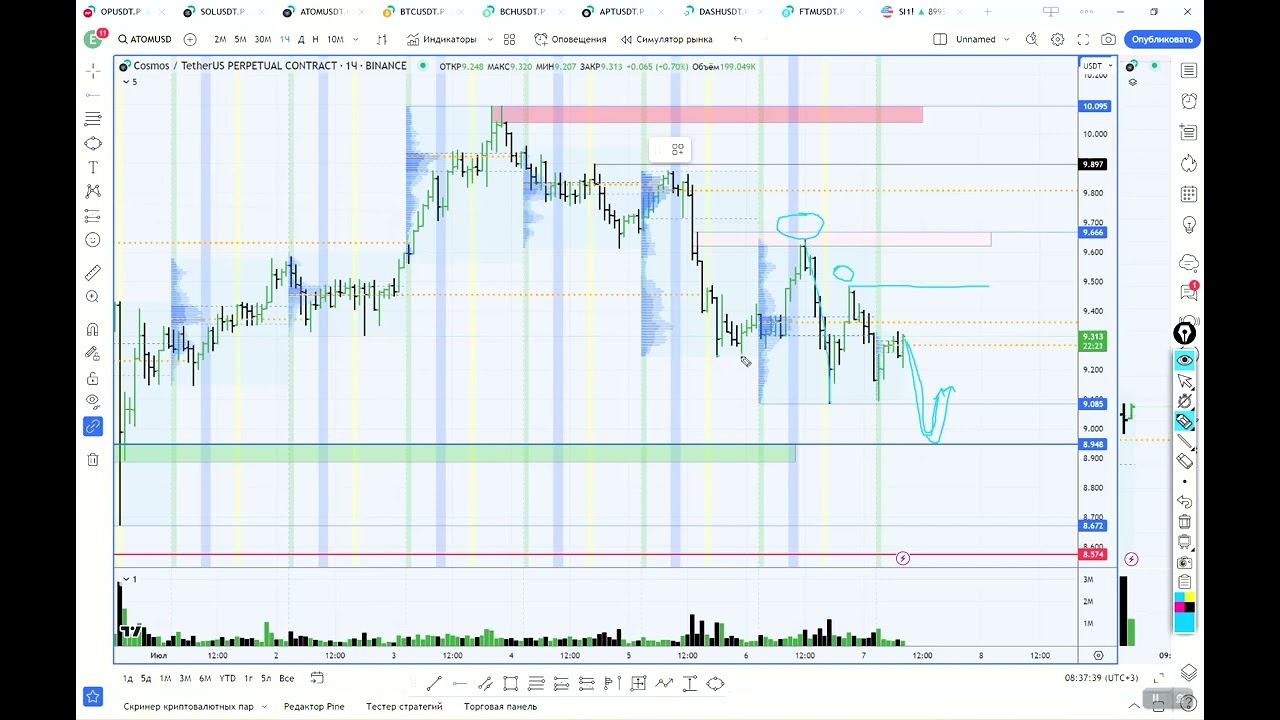Undo stroke in the drawing overlay
Viewport: 1280px width, 720px height.
[1185, 502]
